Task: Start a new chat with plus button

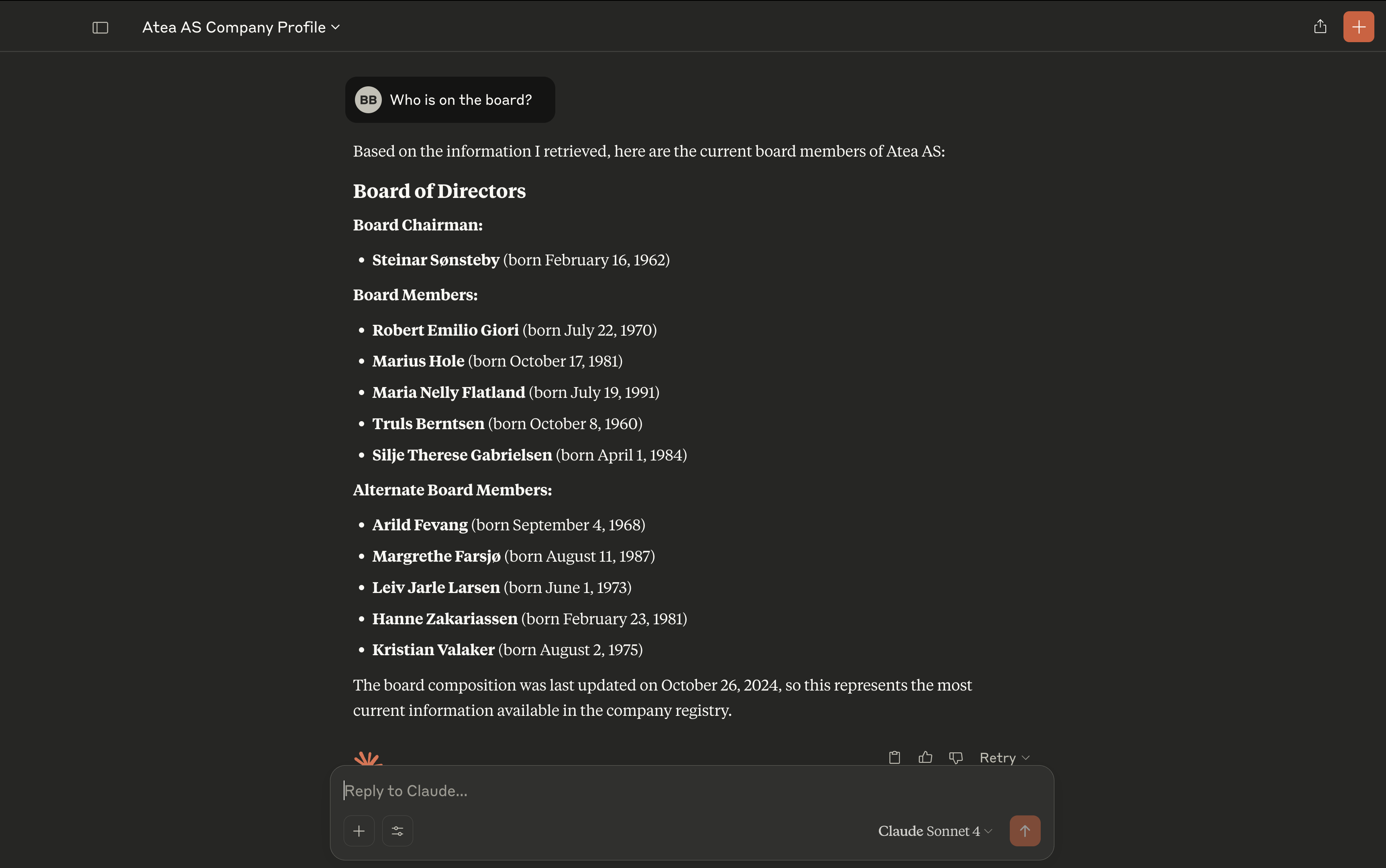Action: click(x=1358, y=27)
